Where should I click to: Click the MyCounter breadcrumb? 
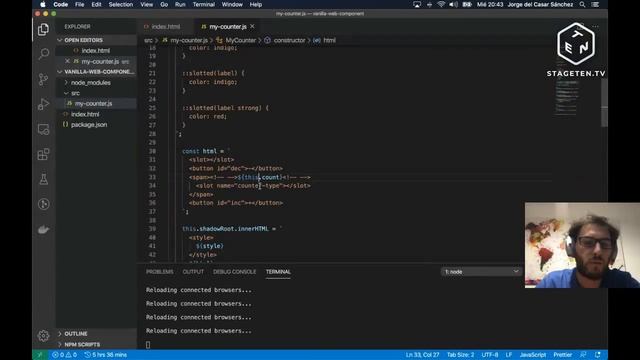(x=240, y=40)
